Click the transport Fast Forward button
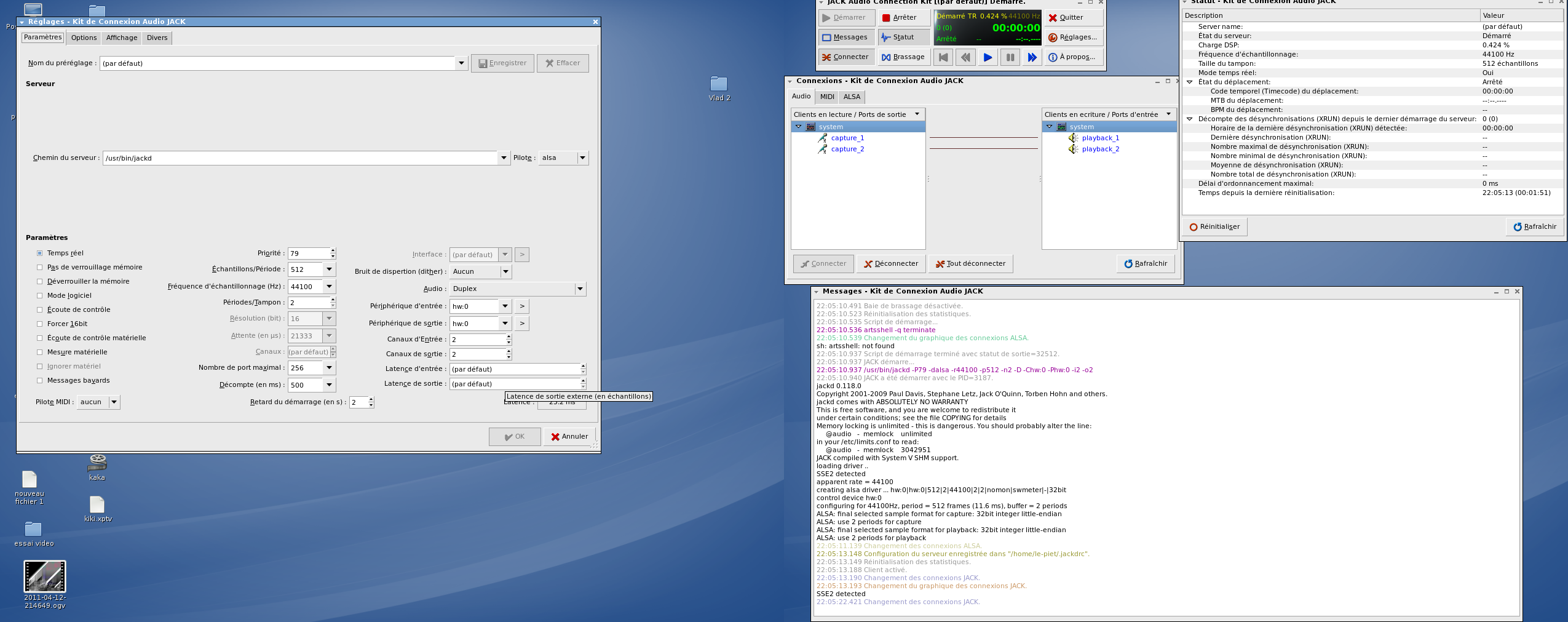The image size is (1568, 622). point(1032,57)
